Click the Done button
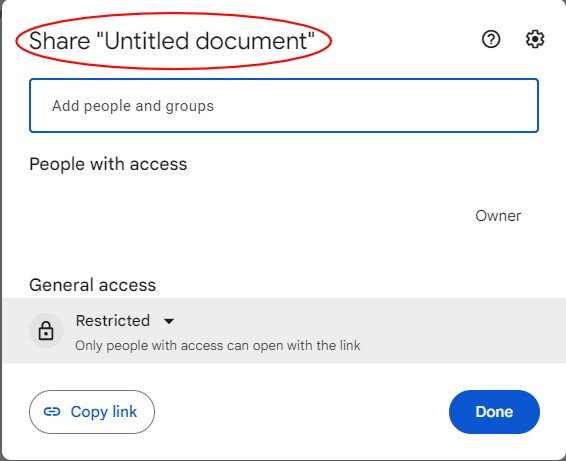This screenshot has height=461, width=566. 494,412
